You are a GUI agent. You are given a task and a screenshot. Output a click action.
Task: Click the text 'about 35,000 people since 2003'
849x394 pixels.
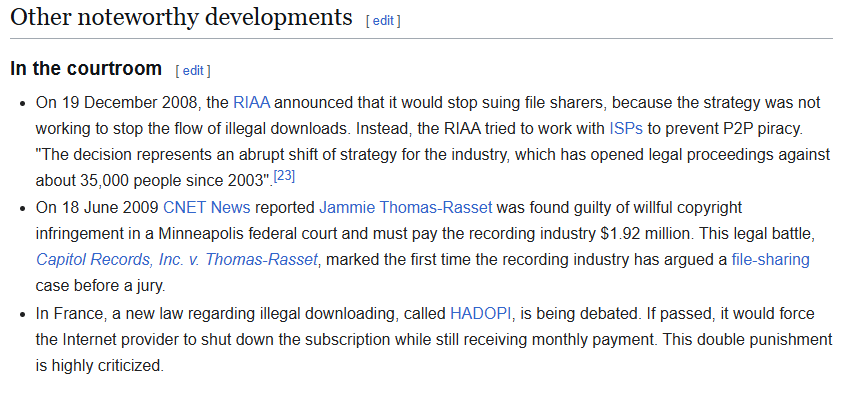coord(150,181)
